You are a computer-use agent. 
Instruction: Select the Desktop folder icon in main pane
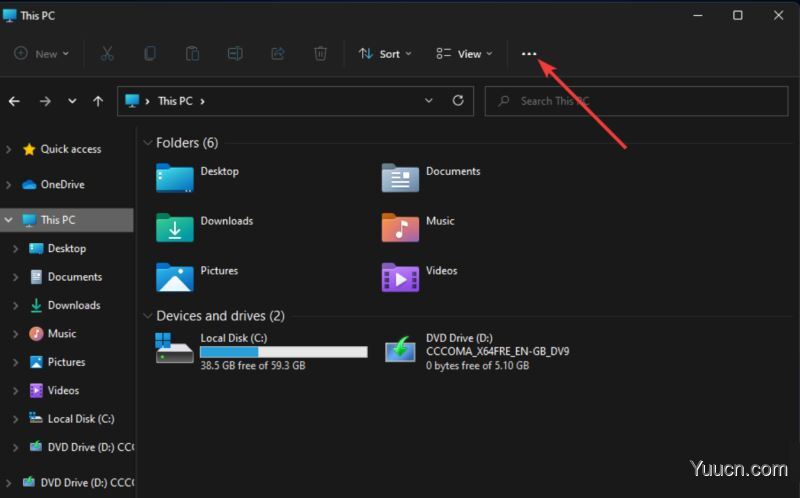point(174,178)
